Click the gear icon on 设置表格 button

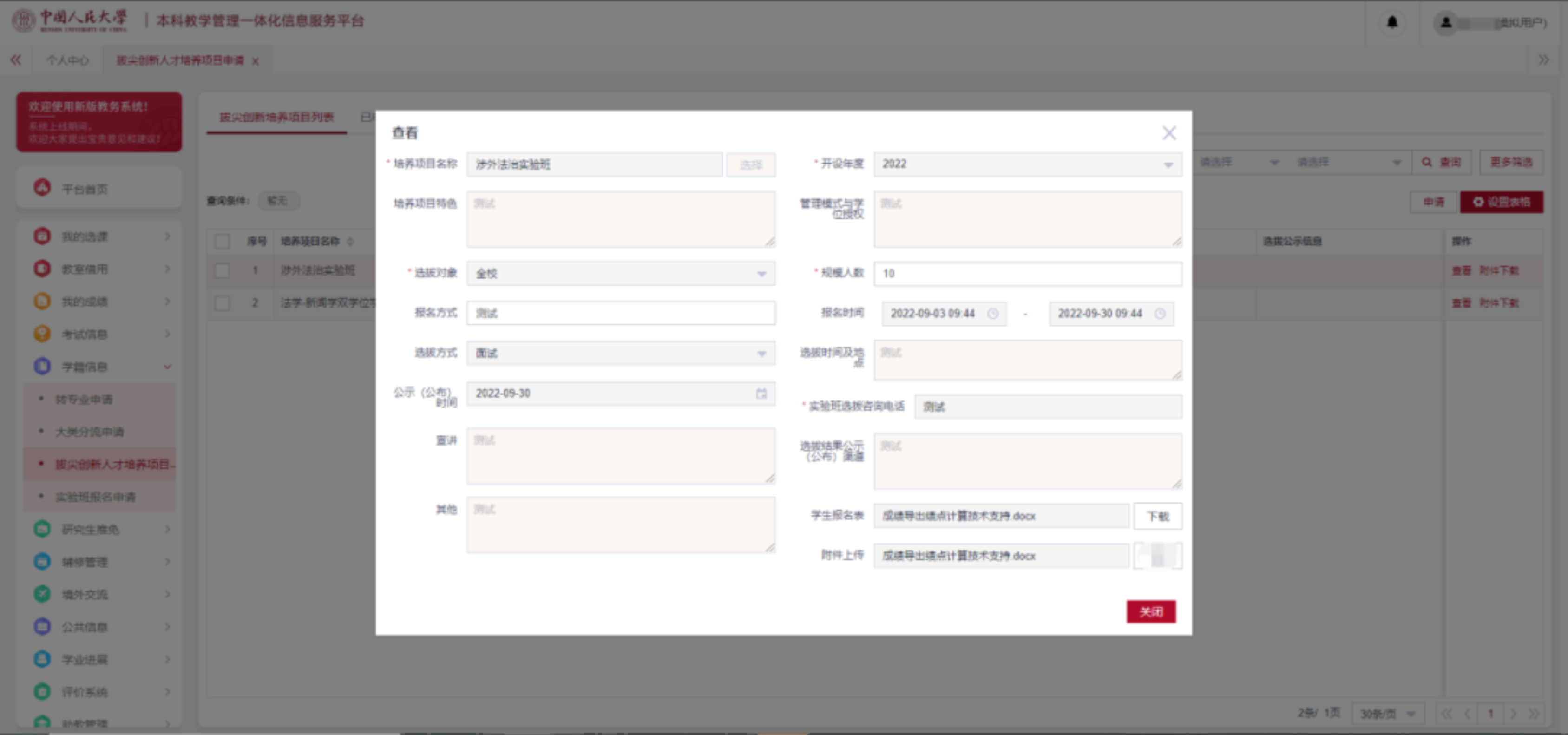pyautogui.click(x=1478, y=202)
